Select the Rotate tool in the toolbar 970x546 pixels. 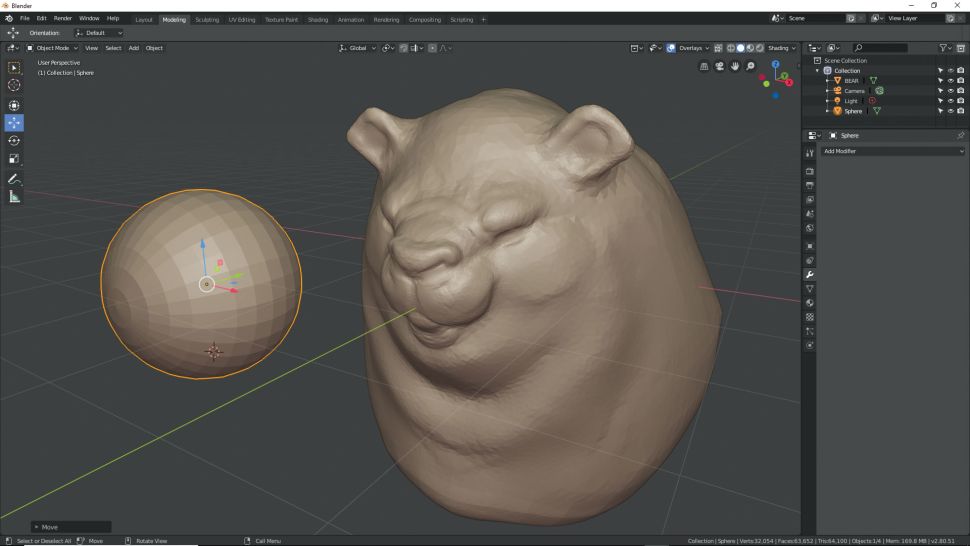14,141
